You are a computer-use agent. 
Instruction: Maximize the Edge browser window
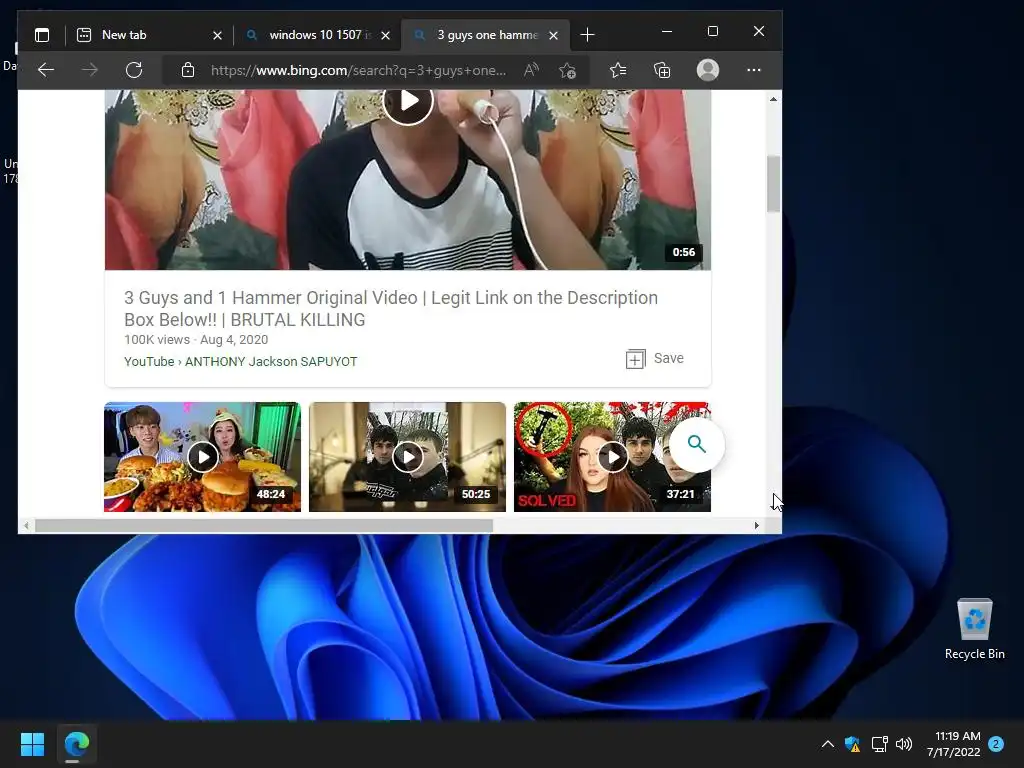pos(712,31)
